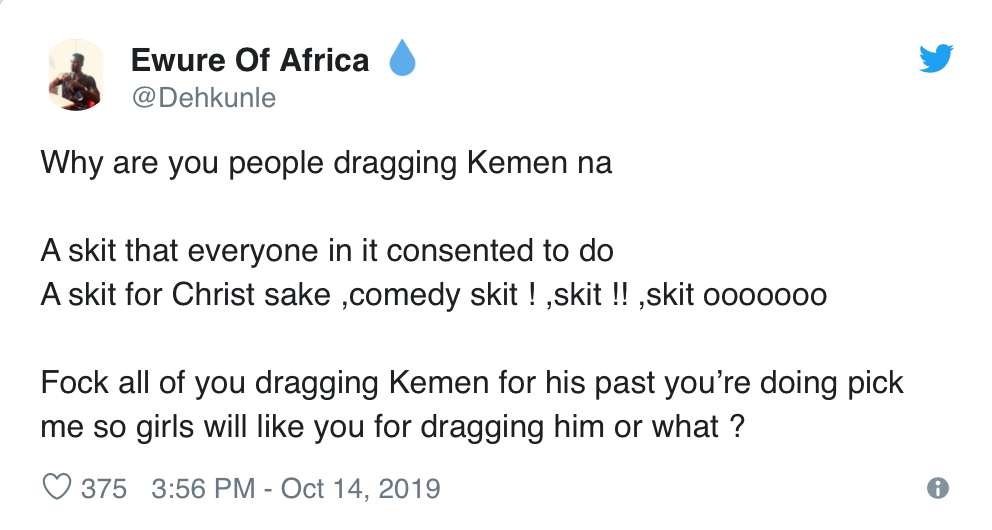
Task: Like the tweet with the heart icon
Action: 56,488
